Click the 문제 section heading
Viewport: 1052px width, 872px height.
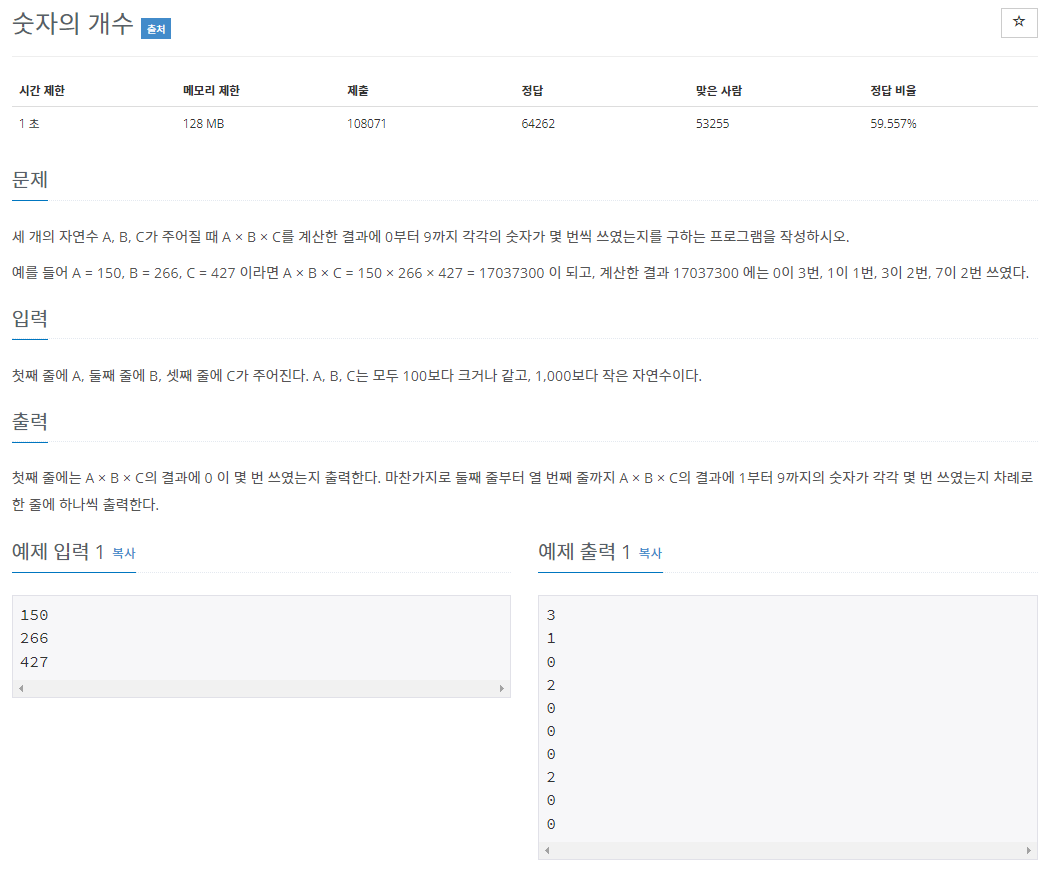coord(30,180)
